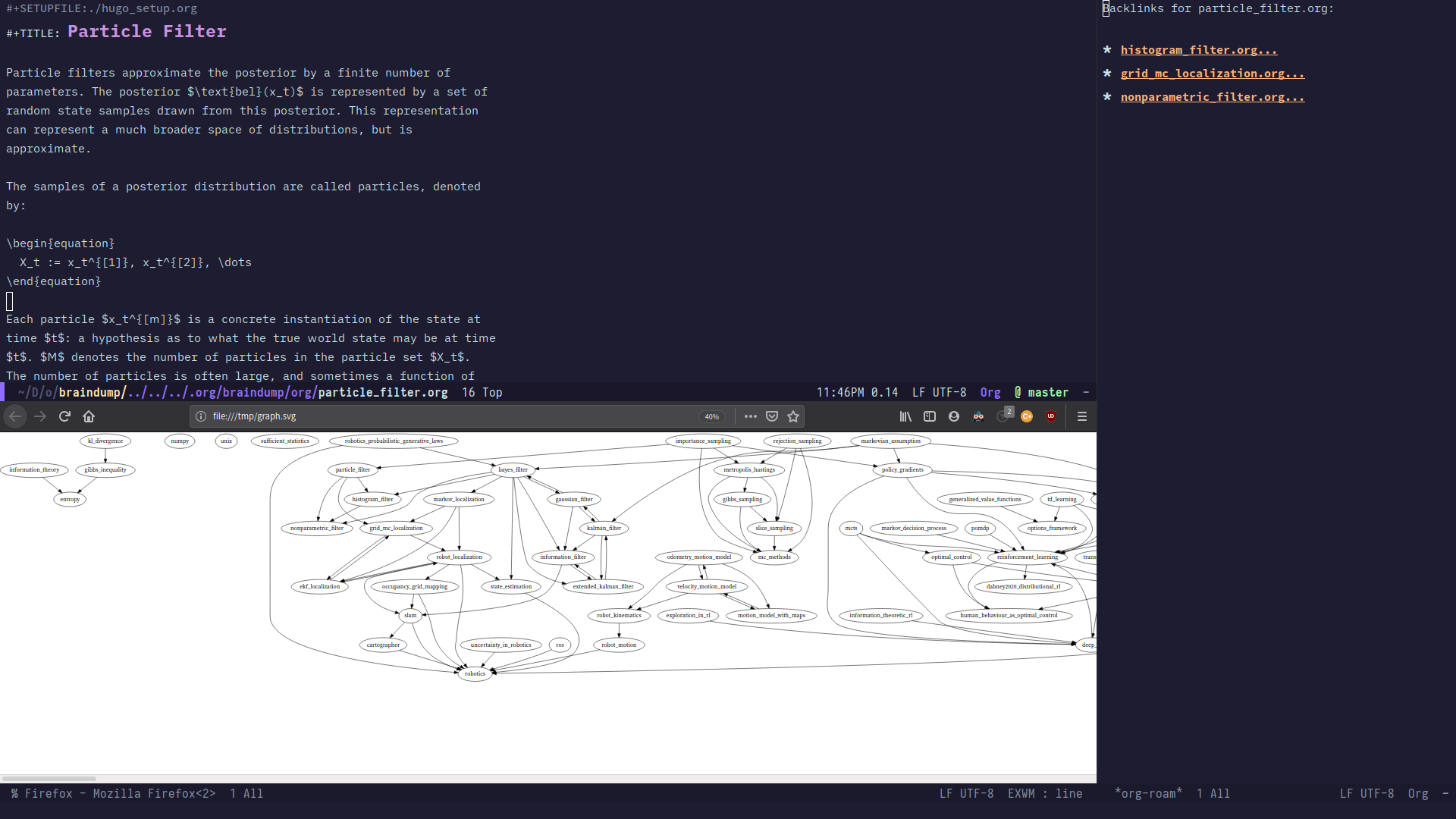Click the kl_divergence graph node
This screenshot has height=819, width=1456.
tap(105, 441)
